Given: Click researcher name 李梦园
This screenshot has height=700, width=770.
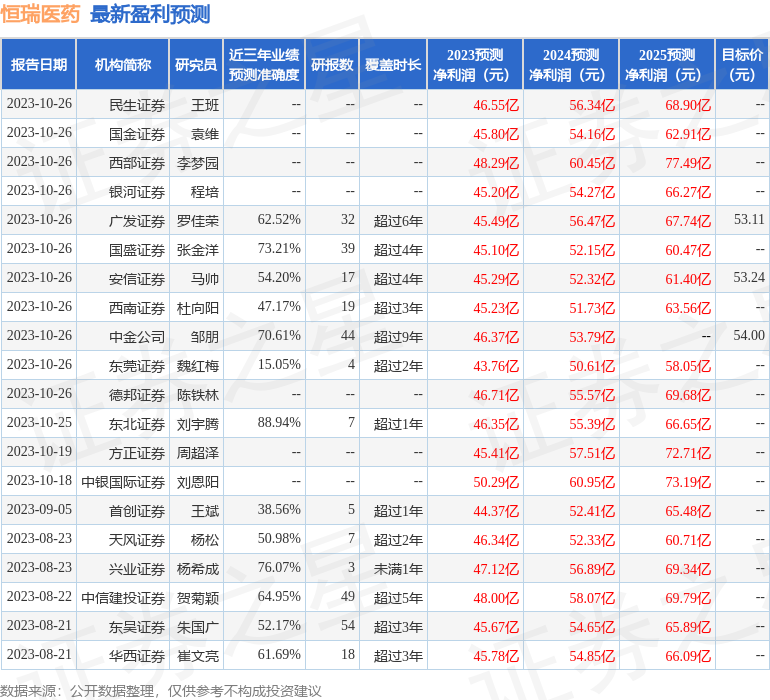Looking at the screenshot, I should [x=198, y=163].
